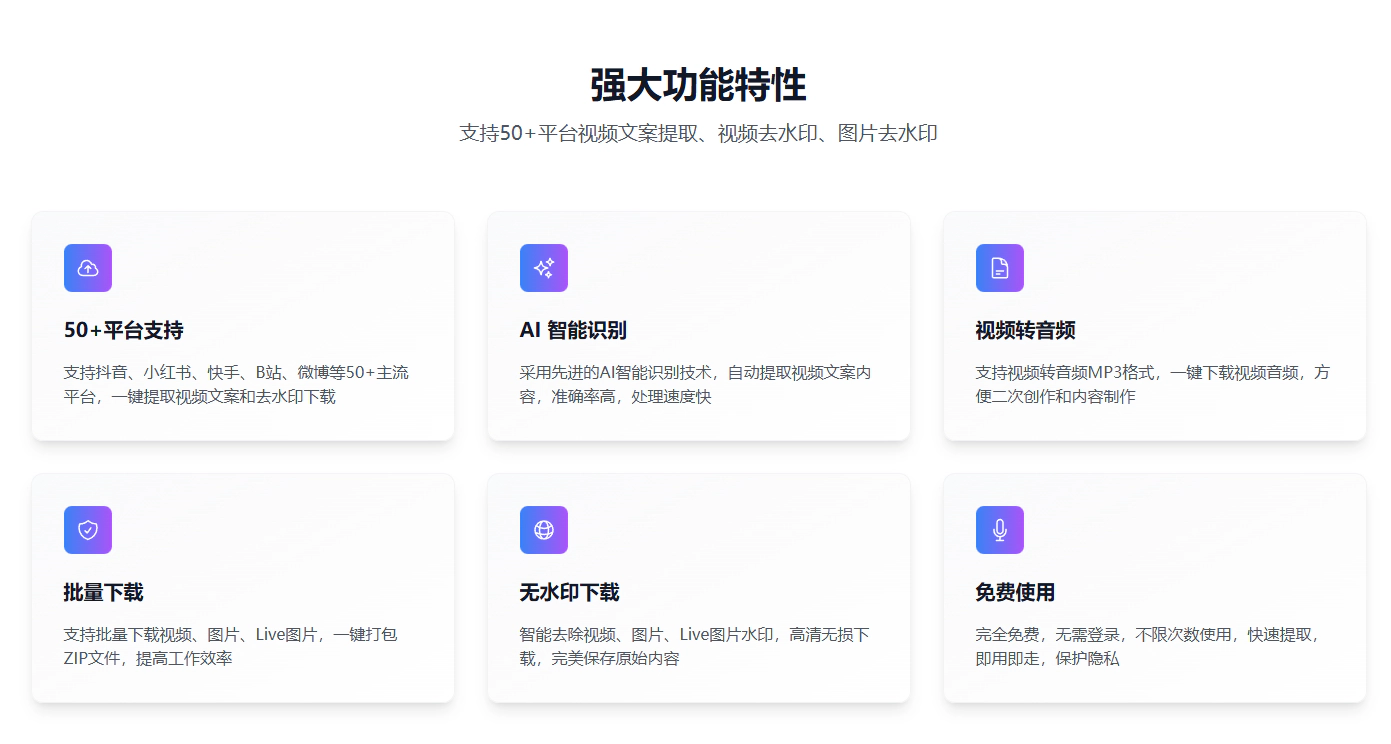1391x744 pixels.
Task: Click the description starting with 完全免费，无需登录
Action: coord(1148,647)
